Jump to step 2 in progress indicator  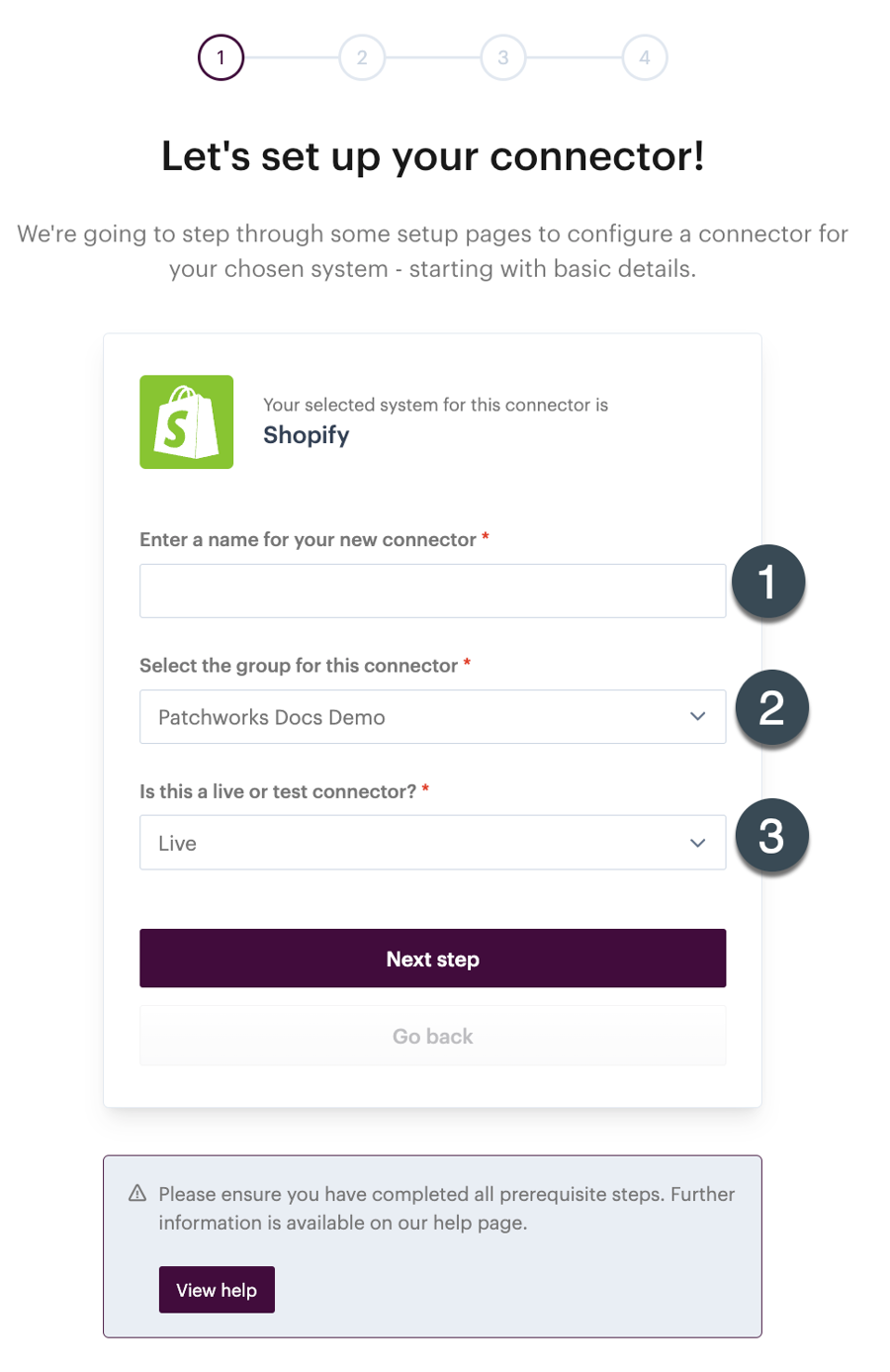tap(362, 57)
